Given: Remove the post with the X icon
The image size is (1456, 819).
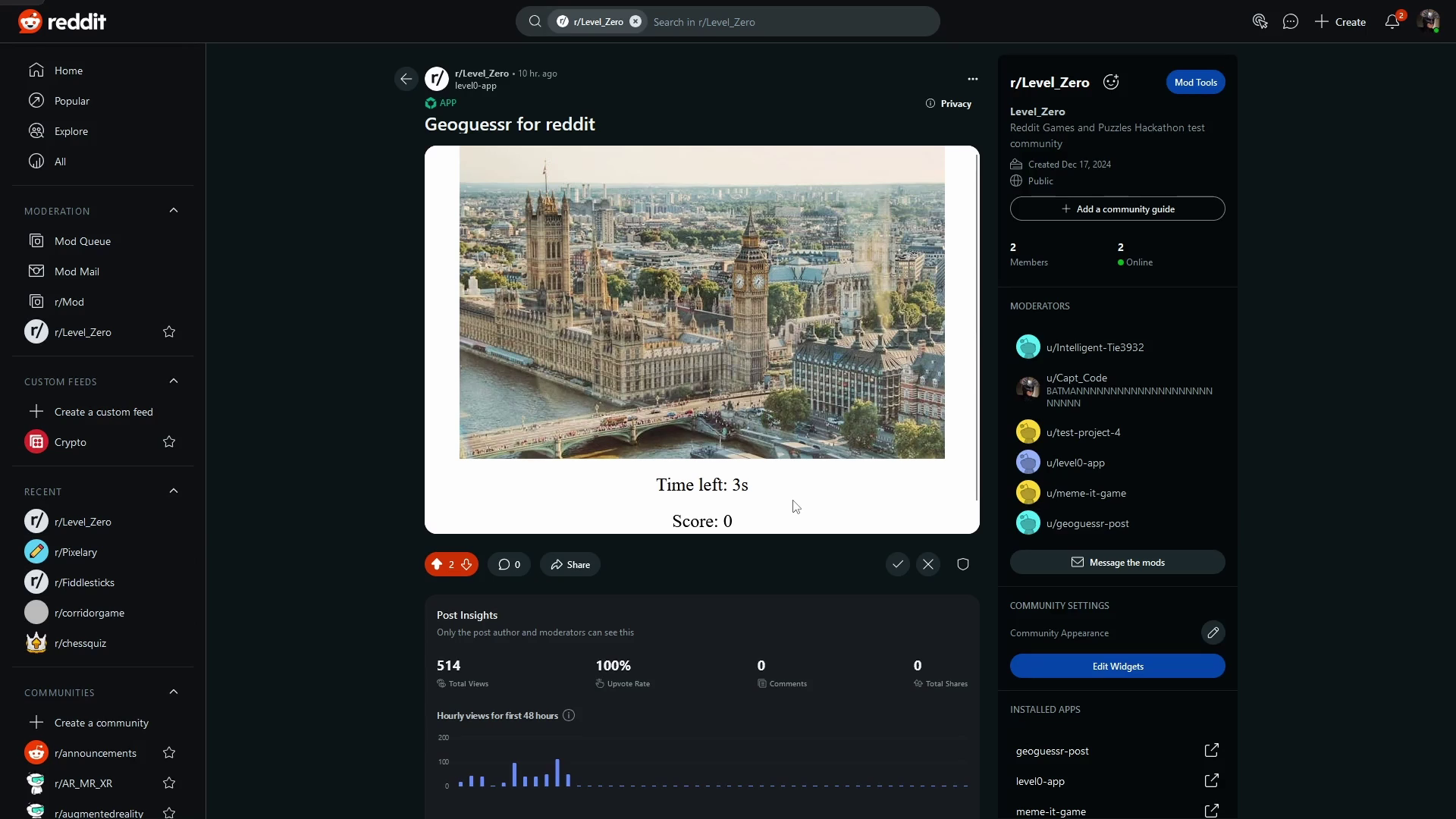Looking at the screenshot, I should pos(928,564).
